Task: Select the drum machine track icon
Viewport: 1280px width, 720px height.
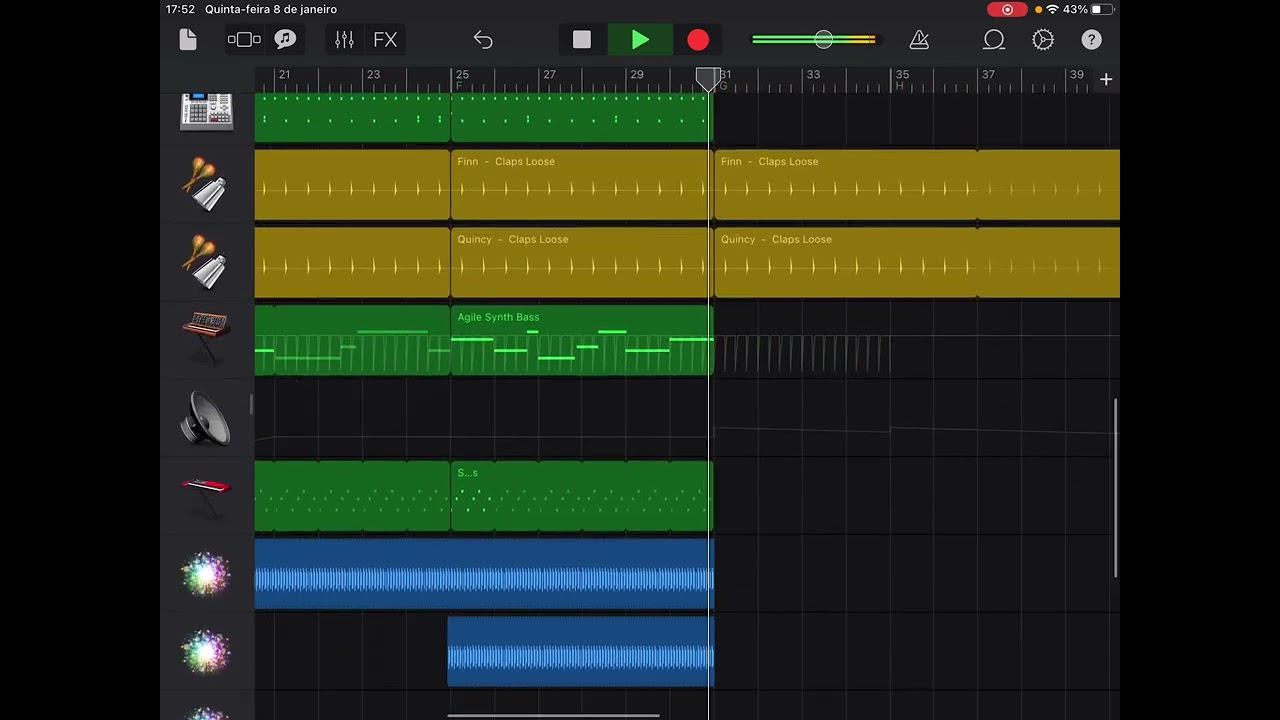Action: (x=207, y=112)
